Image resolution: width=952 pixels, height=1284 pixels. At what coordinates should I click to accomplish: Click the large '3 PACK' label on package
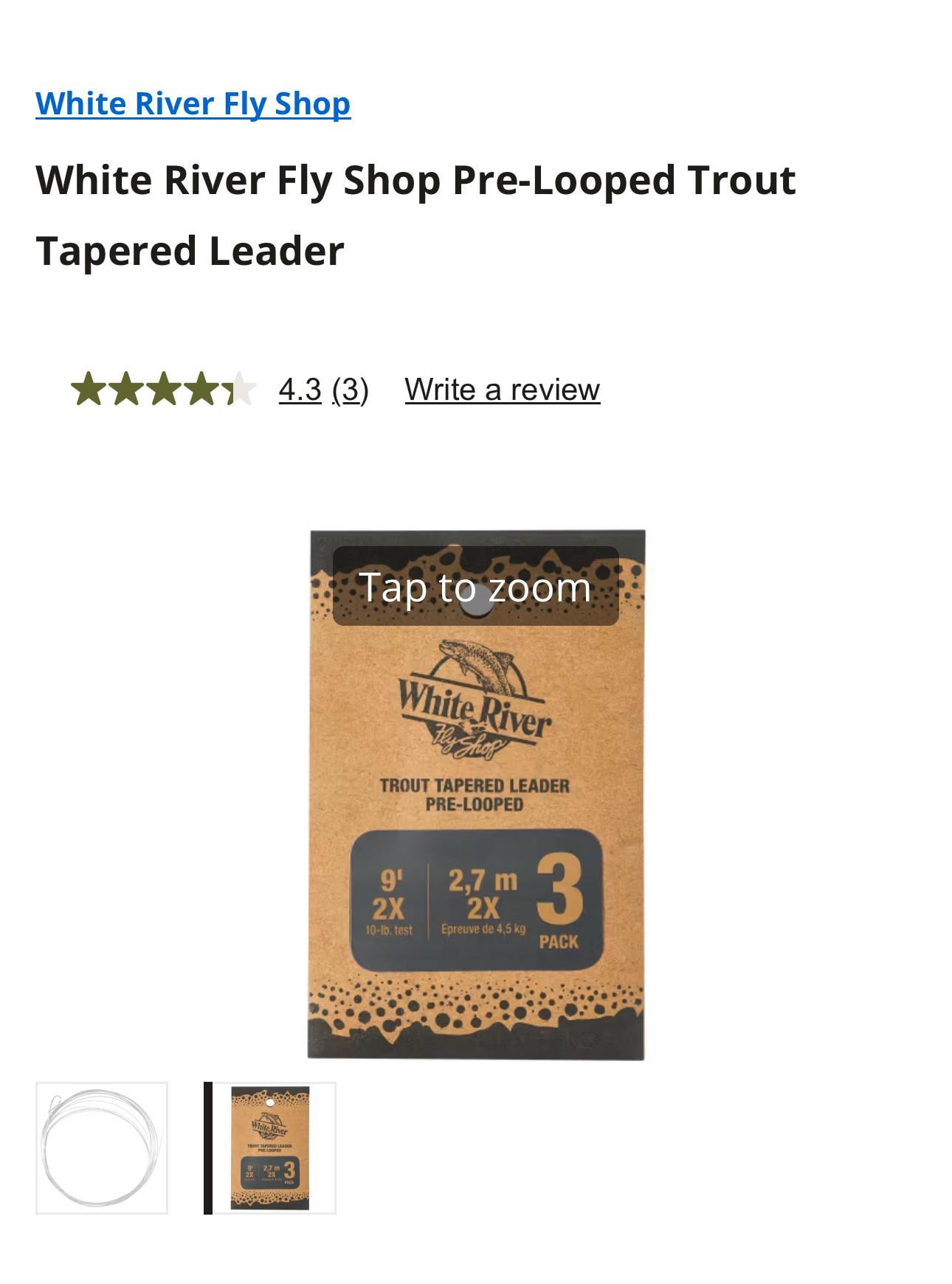(559, 902)
